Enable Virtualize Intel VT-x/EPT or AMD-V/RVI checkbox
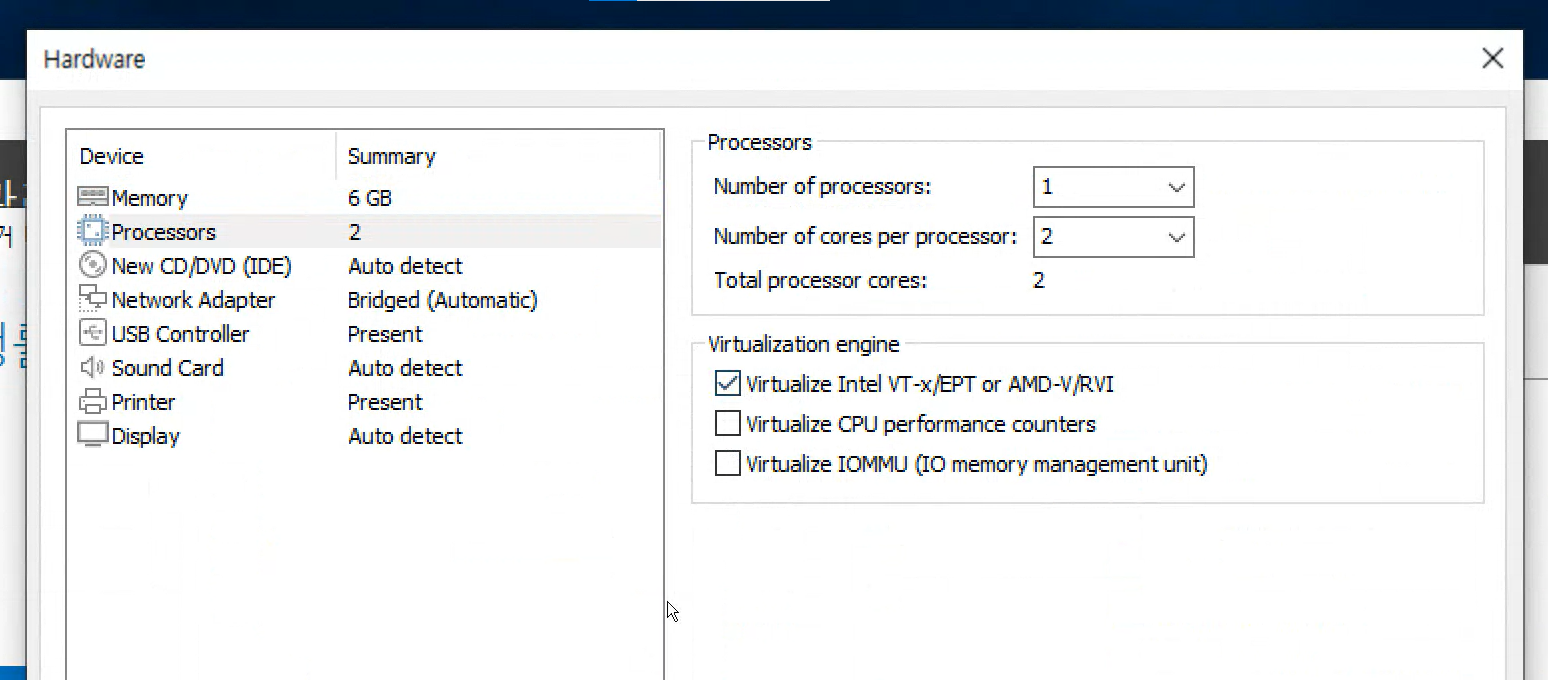 (728, 384)
